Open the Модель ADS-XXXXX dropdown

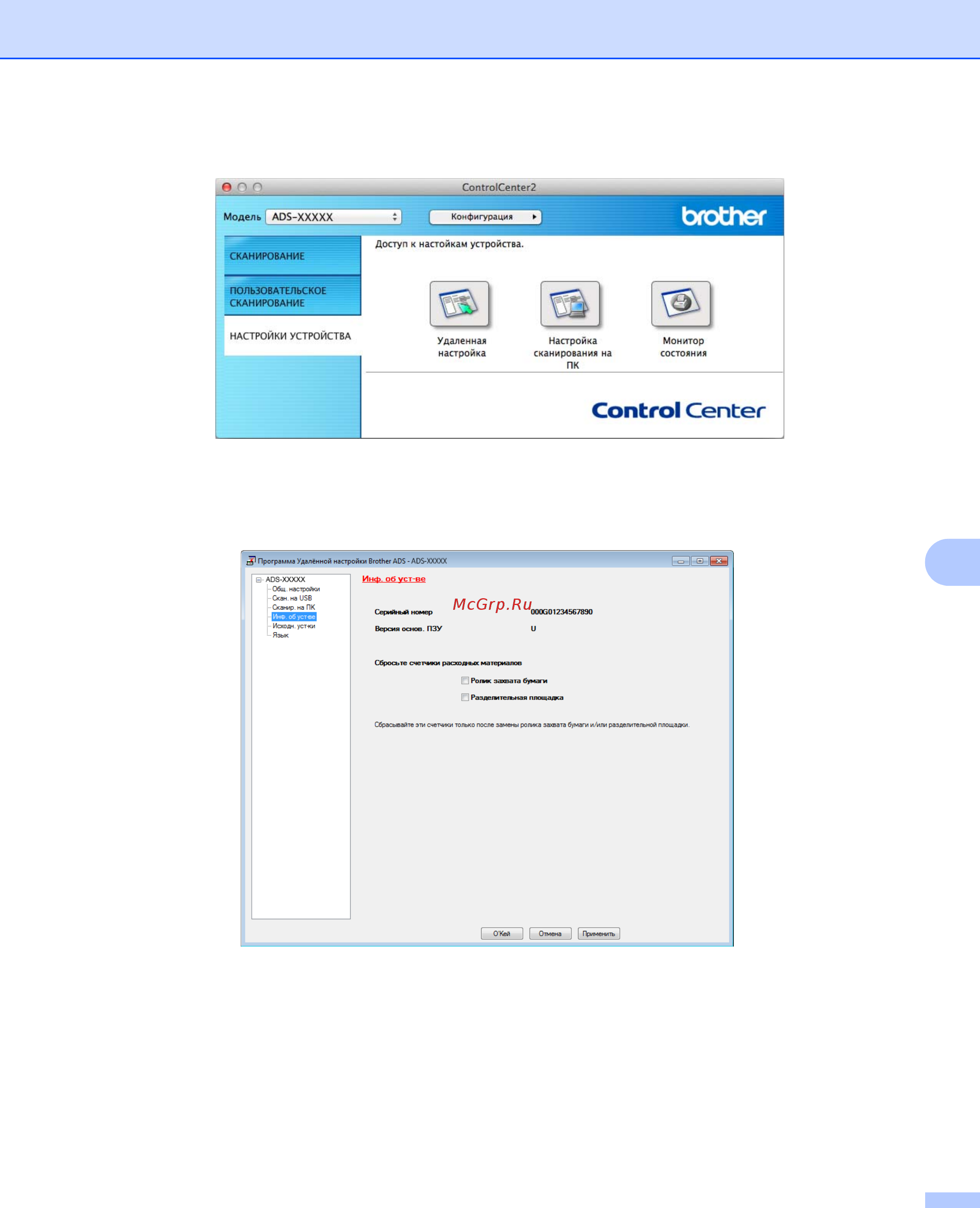pos(333,217)
